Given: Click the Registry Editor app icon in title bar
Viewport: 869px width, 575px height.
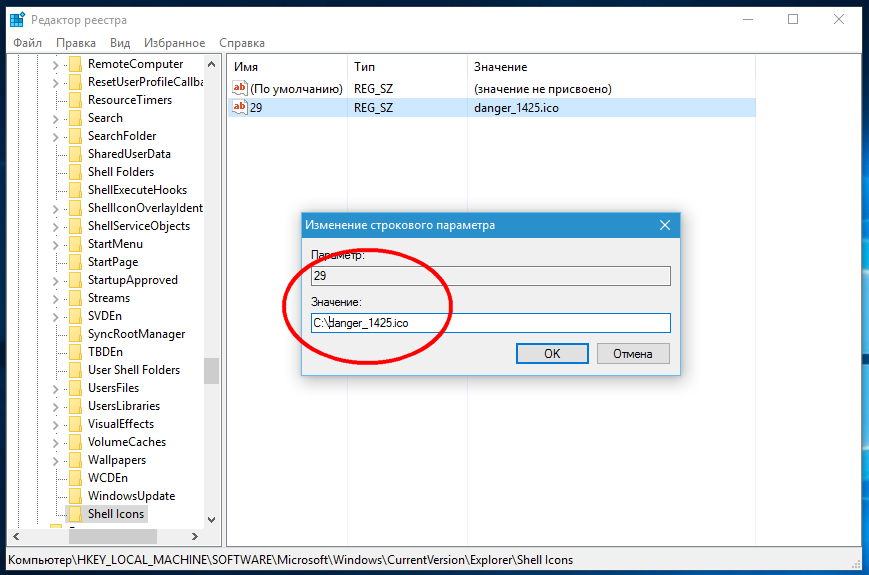Looking at the screenshot, I should (17, 20).
